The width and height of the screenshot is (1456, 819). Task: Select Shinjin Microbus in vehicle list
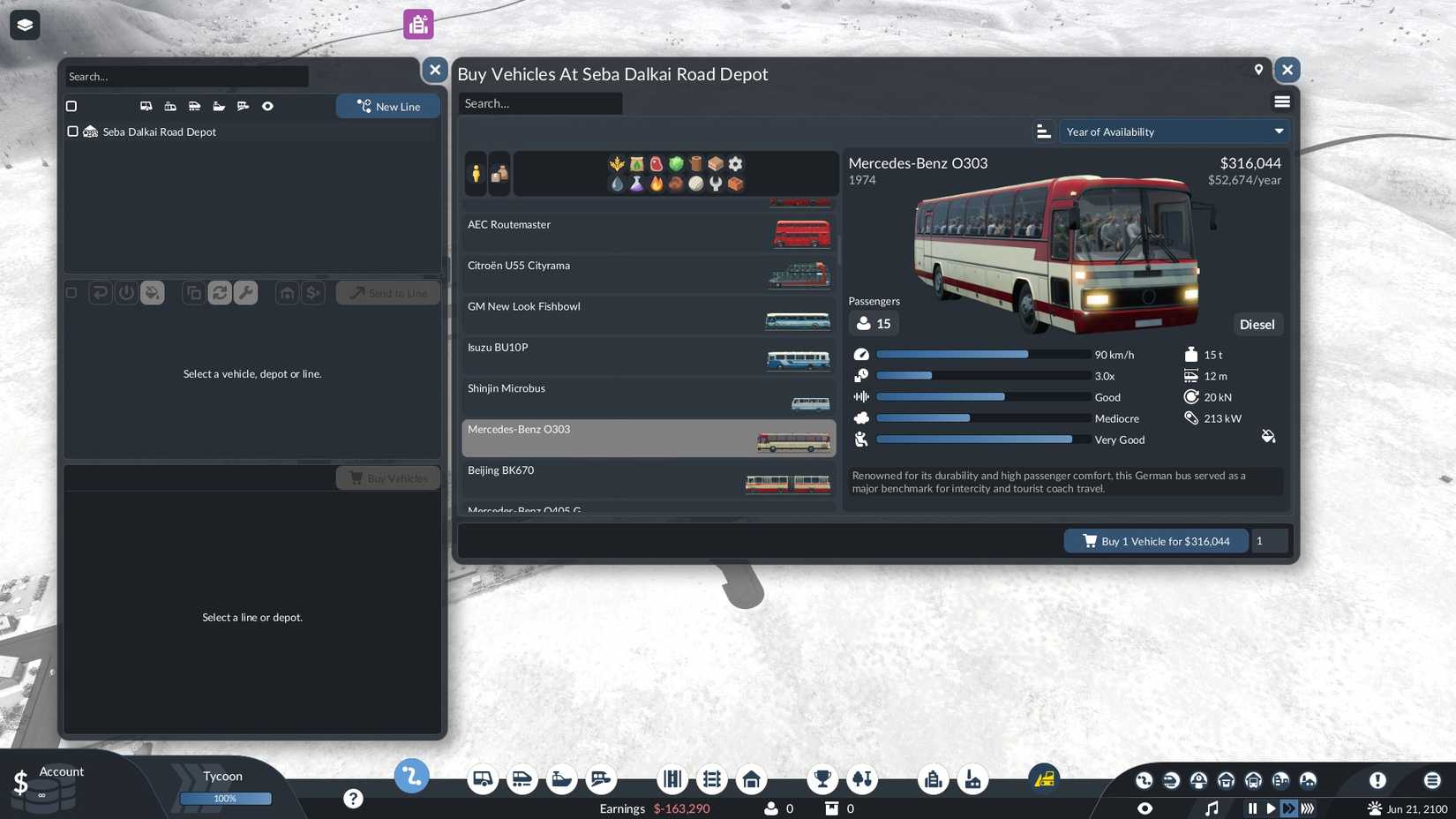[x=649, y=397]
